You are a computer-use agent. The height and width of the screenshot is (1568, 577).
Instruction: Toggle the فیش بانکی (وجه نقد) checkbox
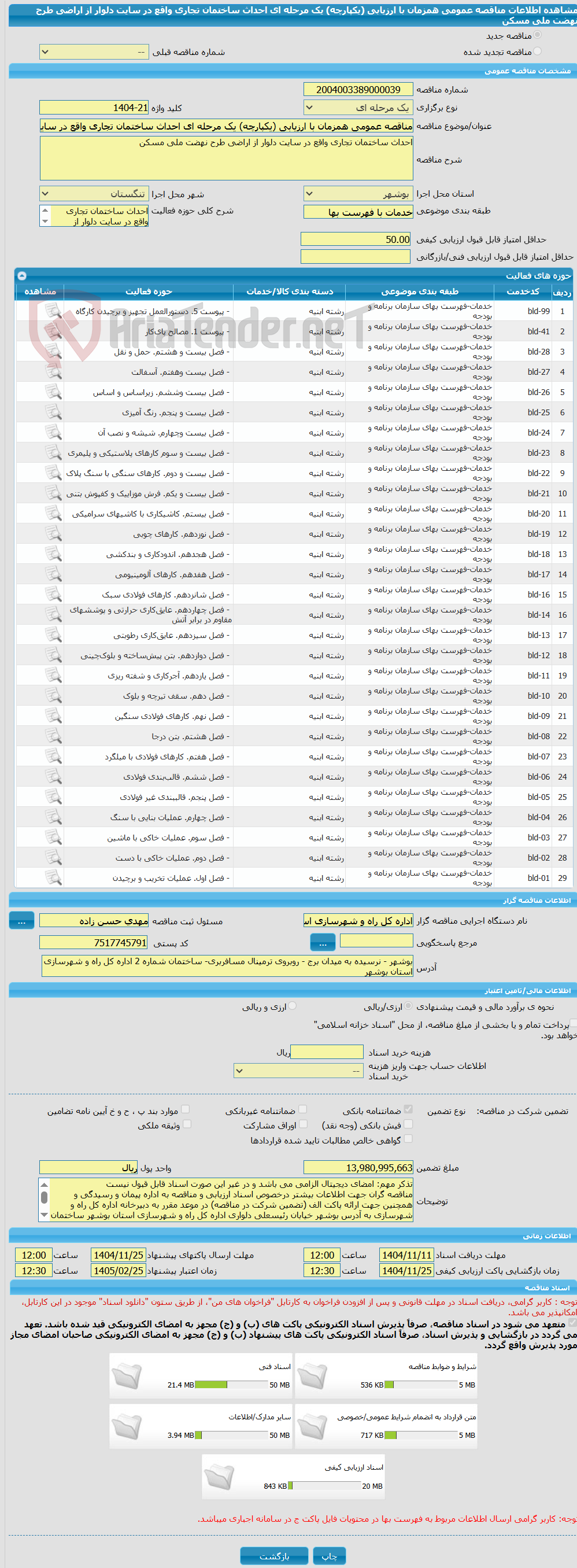point(408,1124)
